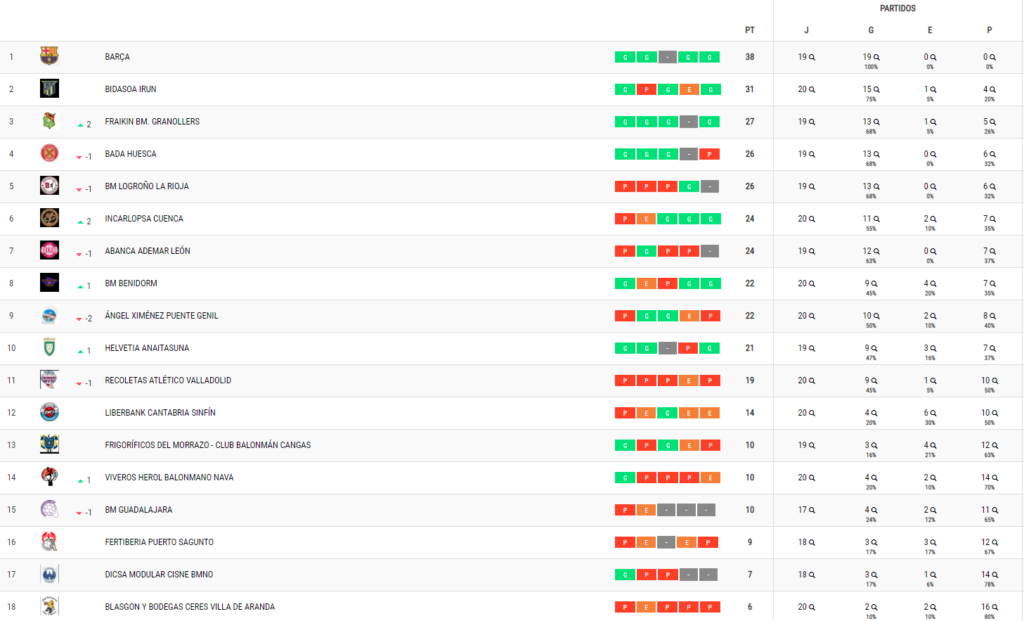The width and height of the screenshot is (1024, 621).
Task: Open the Recoletas Atlético Valladolid team link
Action: coord(168,380)
